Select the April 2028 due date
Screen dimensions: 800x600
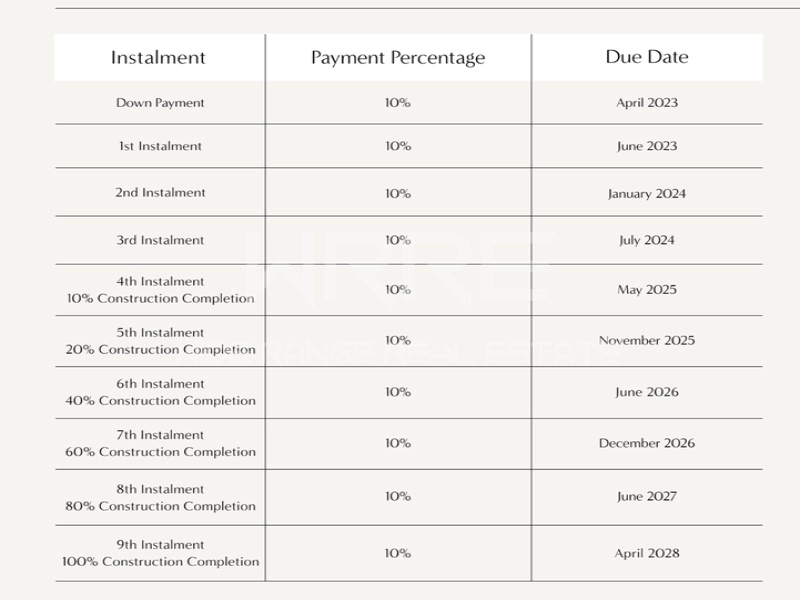pos(646,553)
